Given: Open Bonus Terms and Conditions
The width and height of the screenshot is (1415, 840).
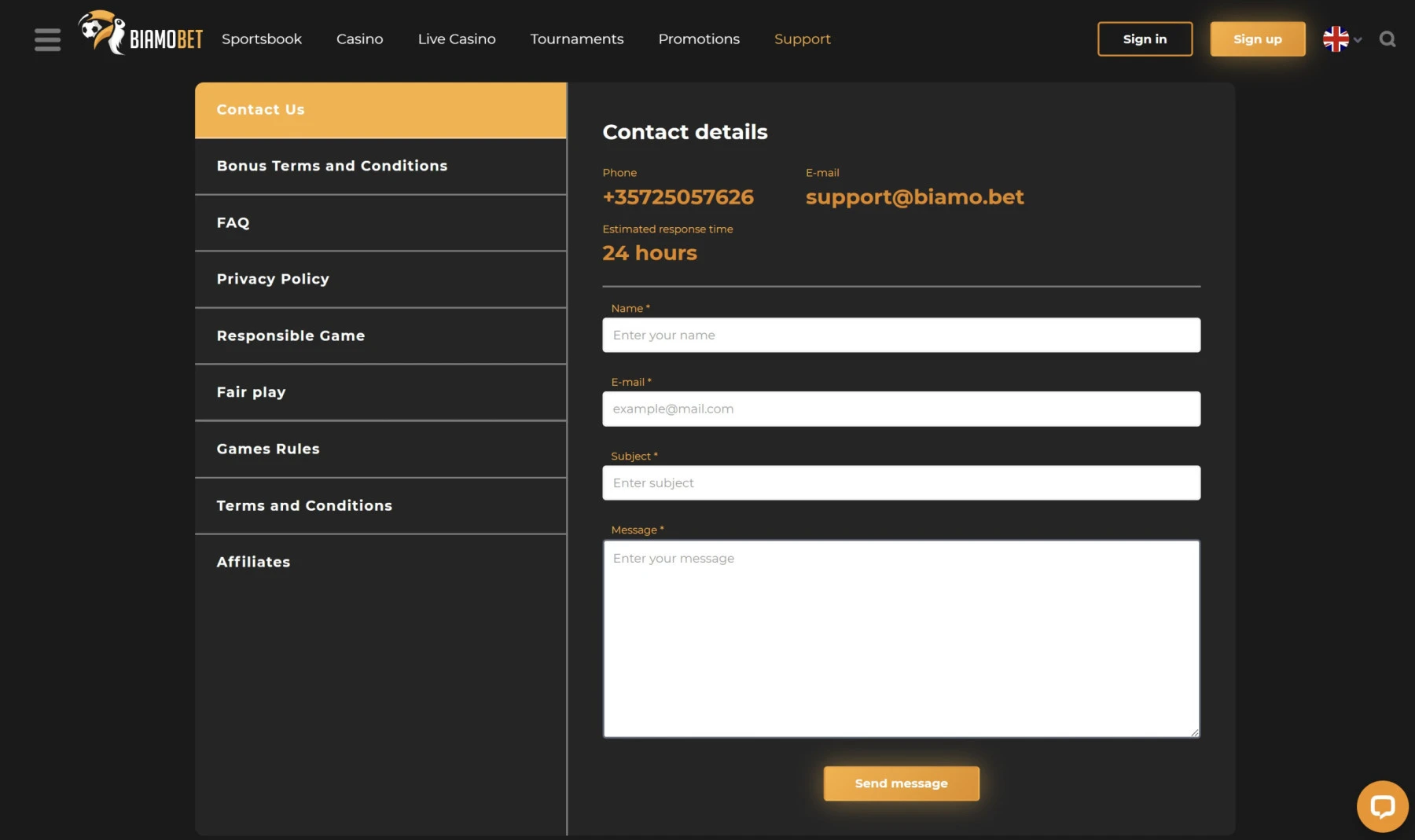Looking at the screenshot, I should click(x=380, y=167).
